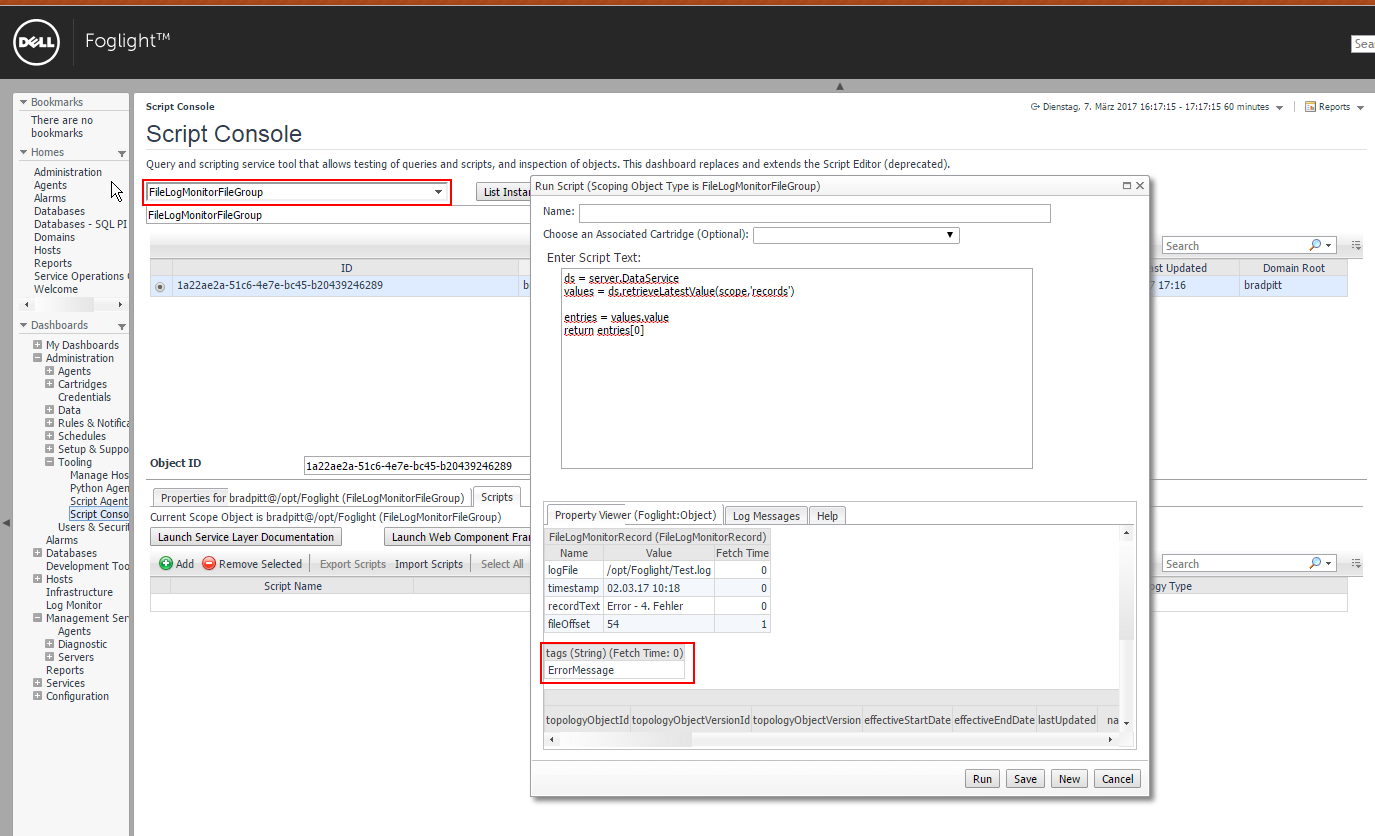Collapse the top header arrow
The image size is (1375, 836).
pyautogui.click(x=840, y=86)
